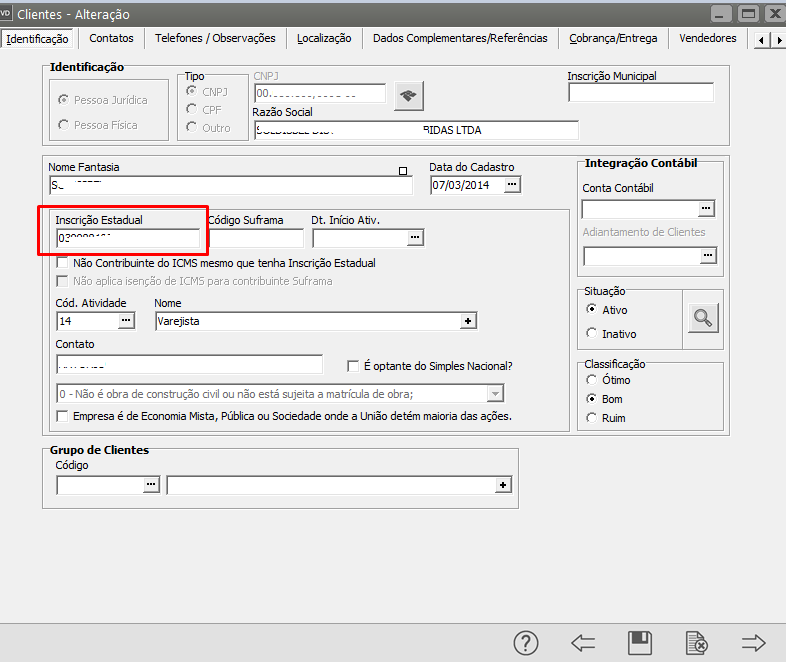786x662 pixels.
Task: Go to next record with right arrow
Action: (x=753, y=643)
